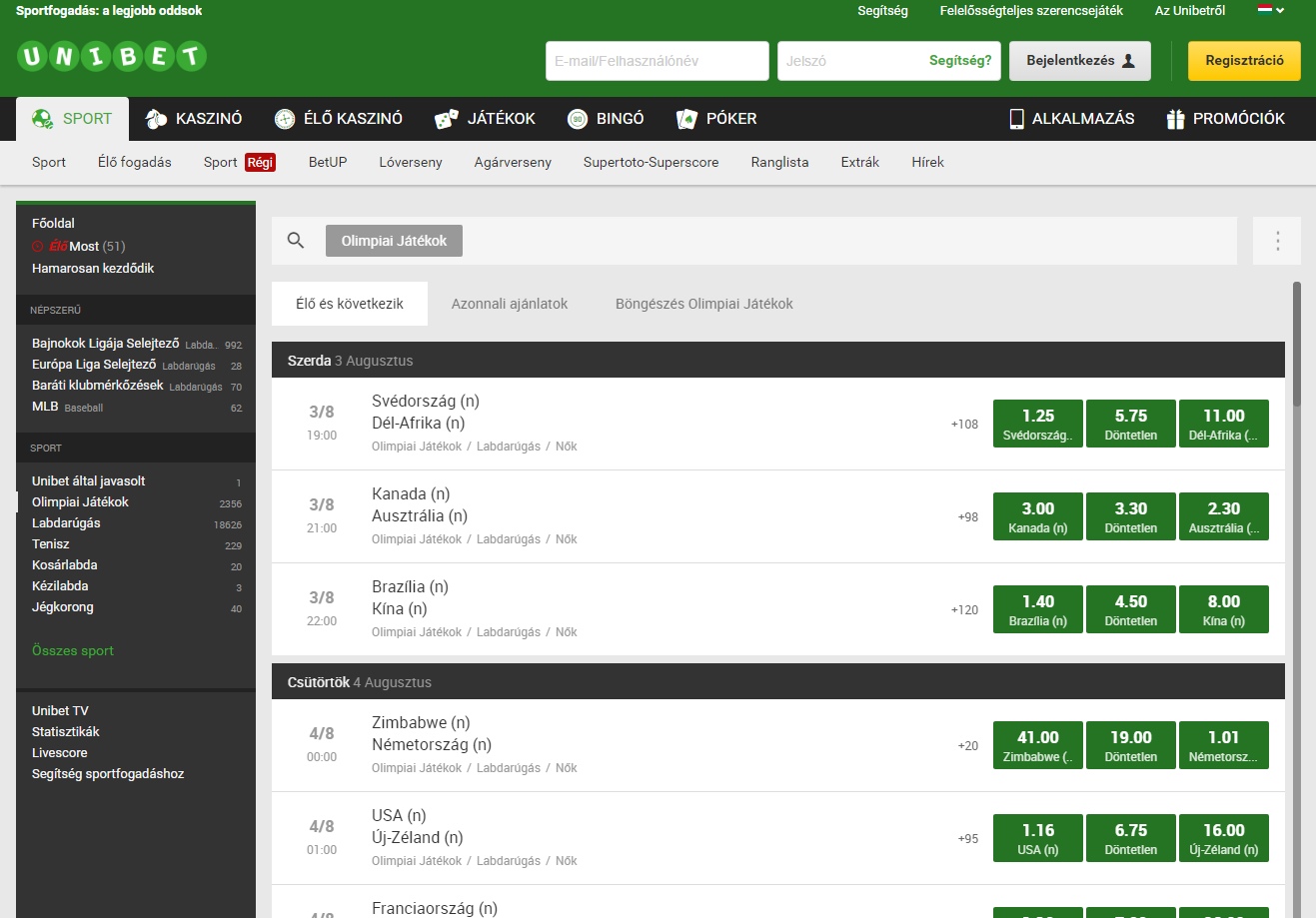Show +108 more markets for Svédország match
The height and width of the screenshot is (918, 1316).
click(964, 425)
